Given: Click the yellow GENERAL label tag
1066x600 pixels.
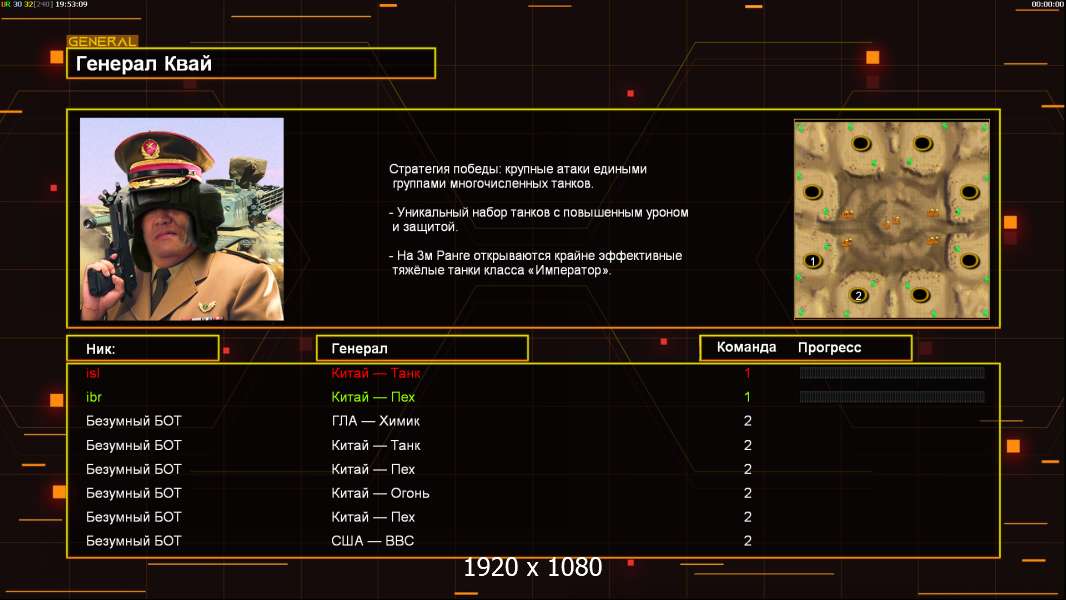Looking at the screenshot, I should tap(102, 42).
